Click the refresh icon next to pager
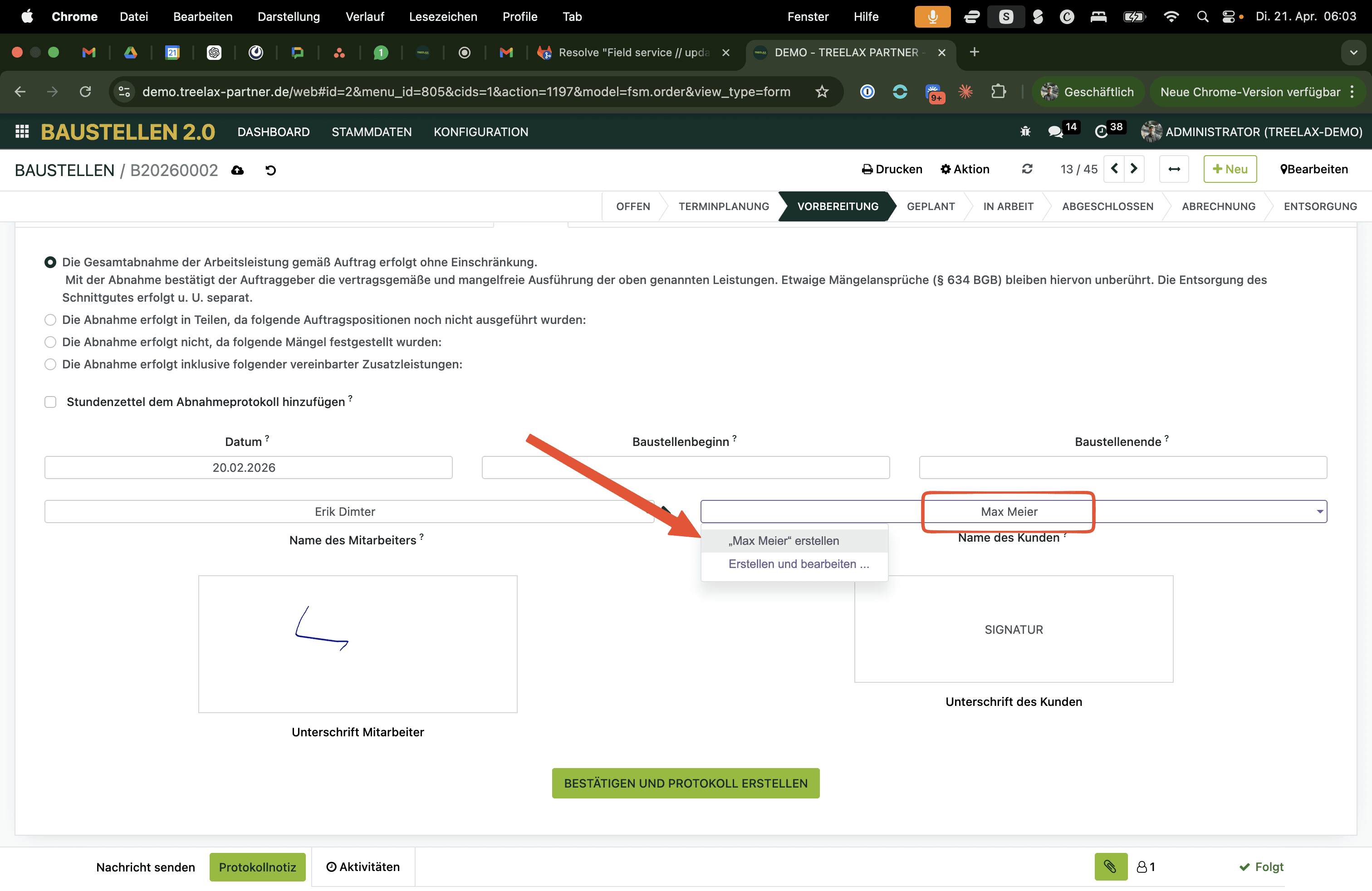Viewport: 1372px width, 891px height. [1027, 169]
